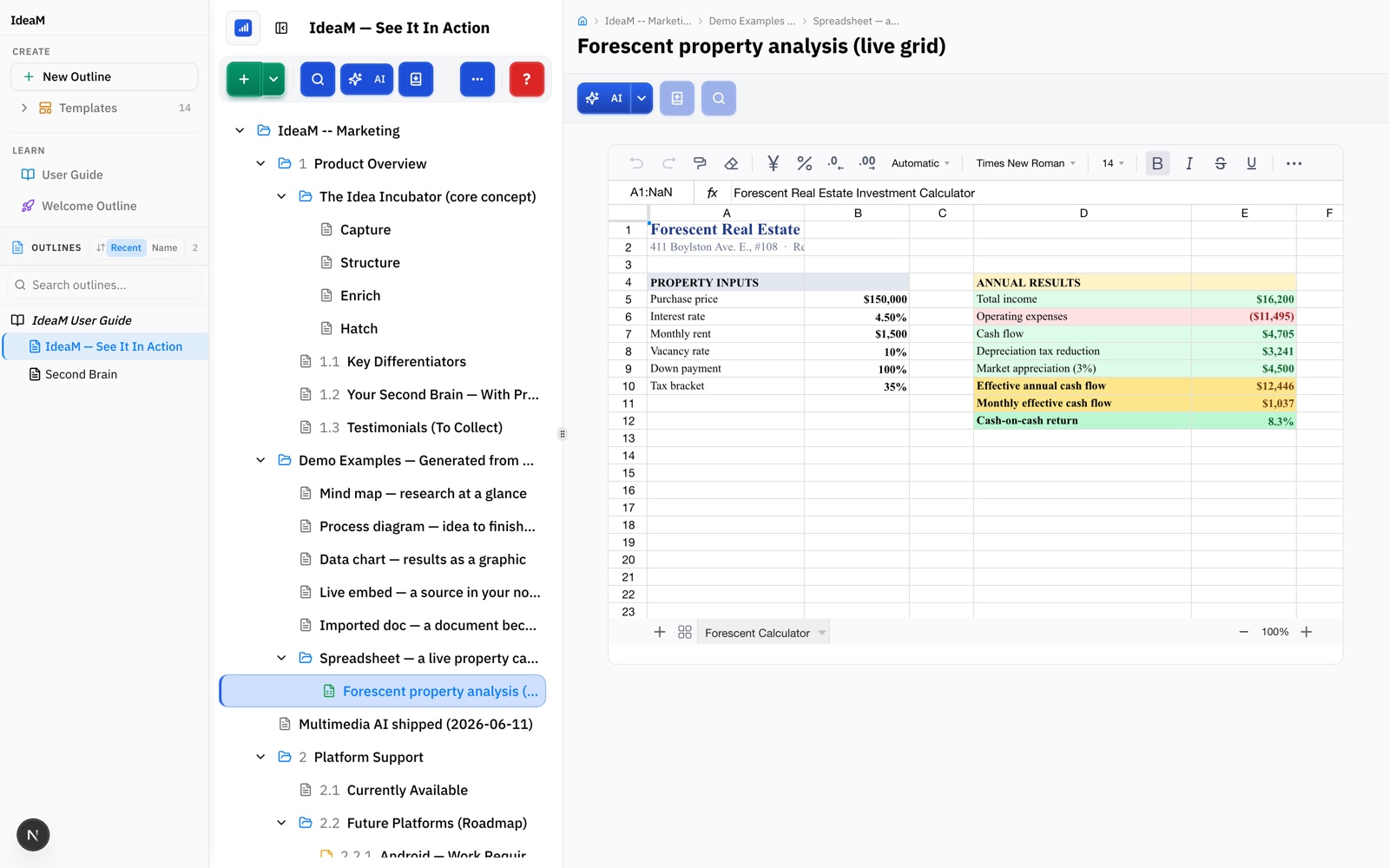Collapse the Platform Support section
The width and height of the screenshot is (1389, 868).
tap(260, 757)
